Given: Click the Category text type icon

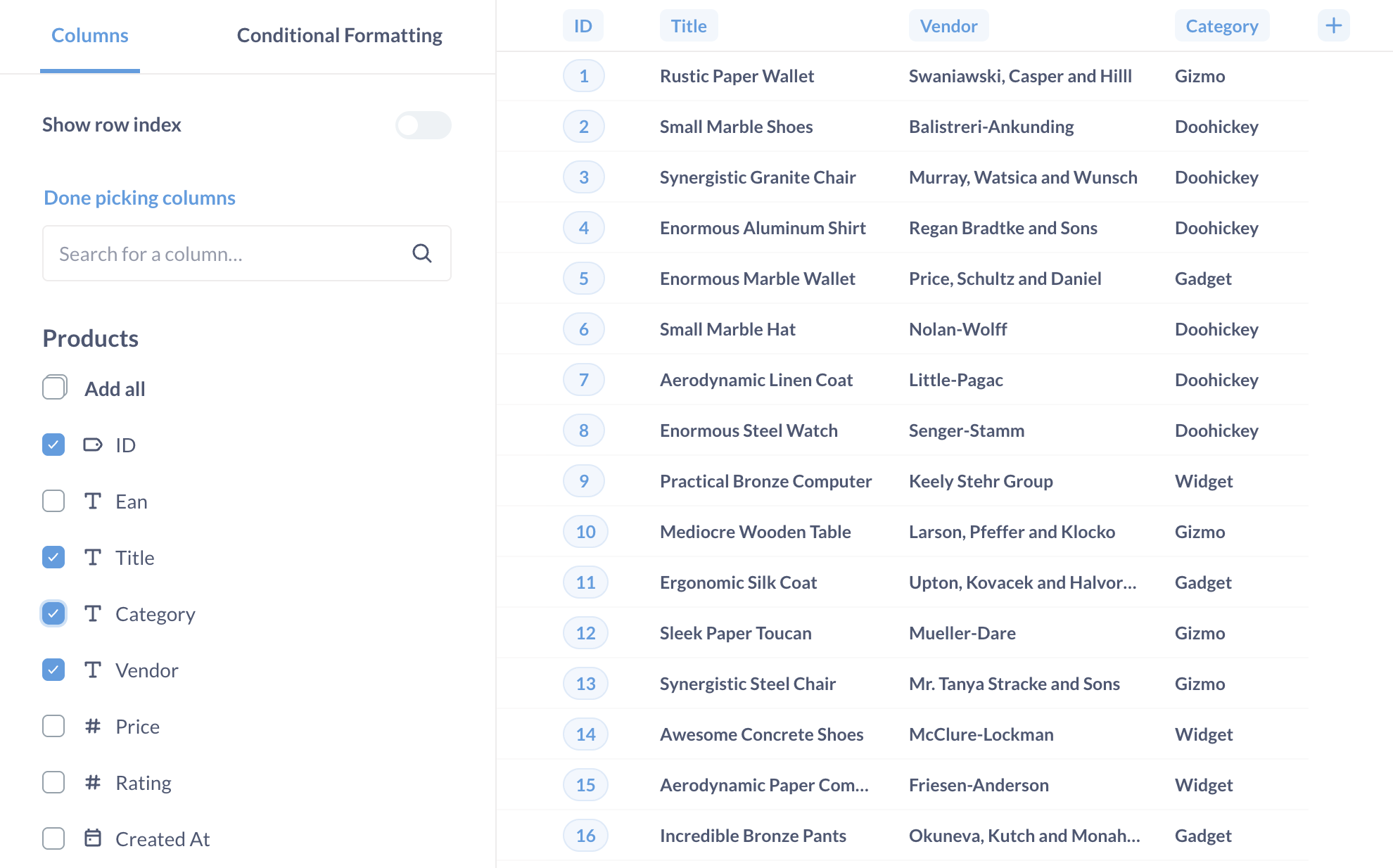Looking at the screenshot, I should [x=91, y=613].
